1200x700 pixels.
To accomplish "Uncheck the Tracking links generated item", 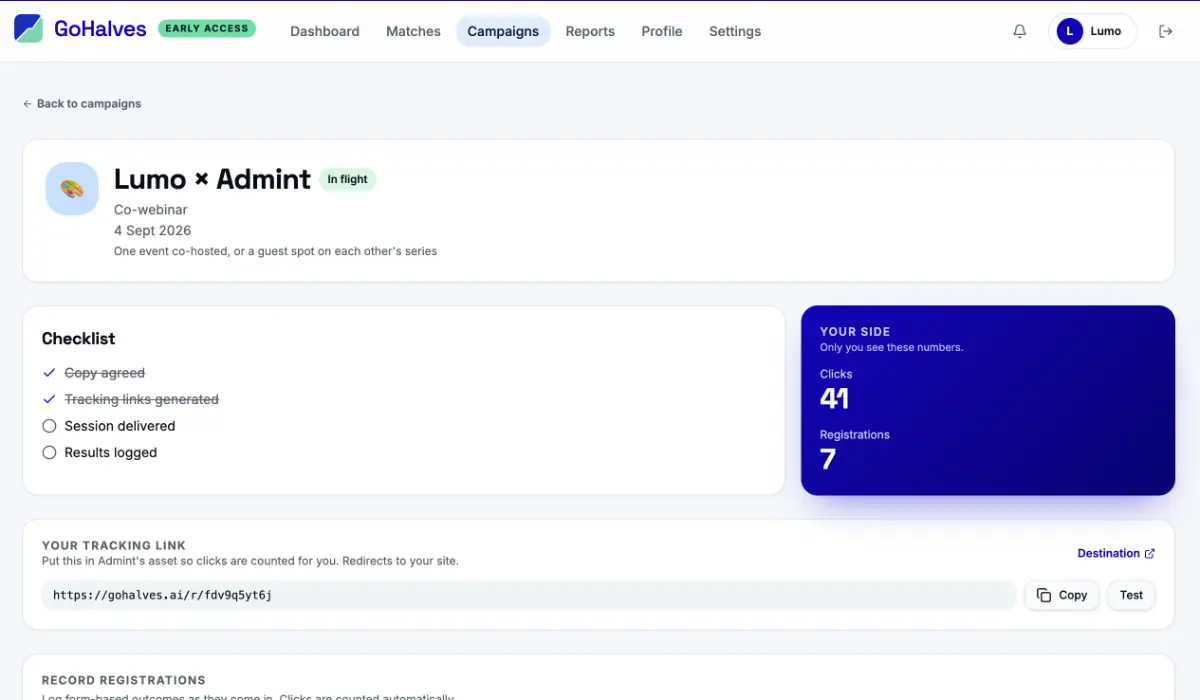I will (49, 399).
